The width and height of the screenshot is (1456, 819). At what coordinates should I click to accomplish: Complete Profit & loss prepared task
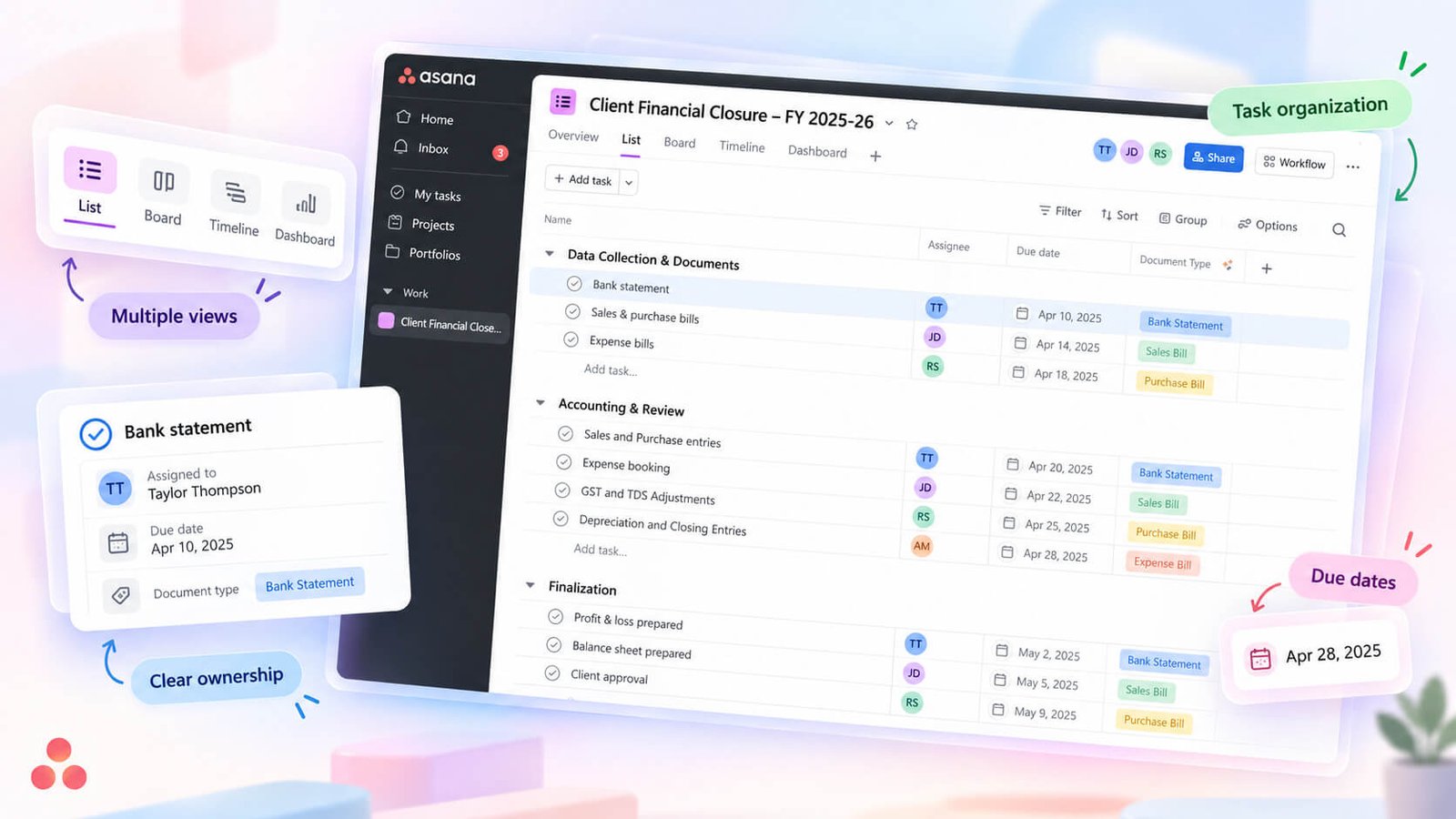click(x=555, y=616)
